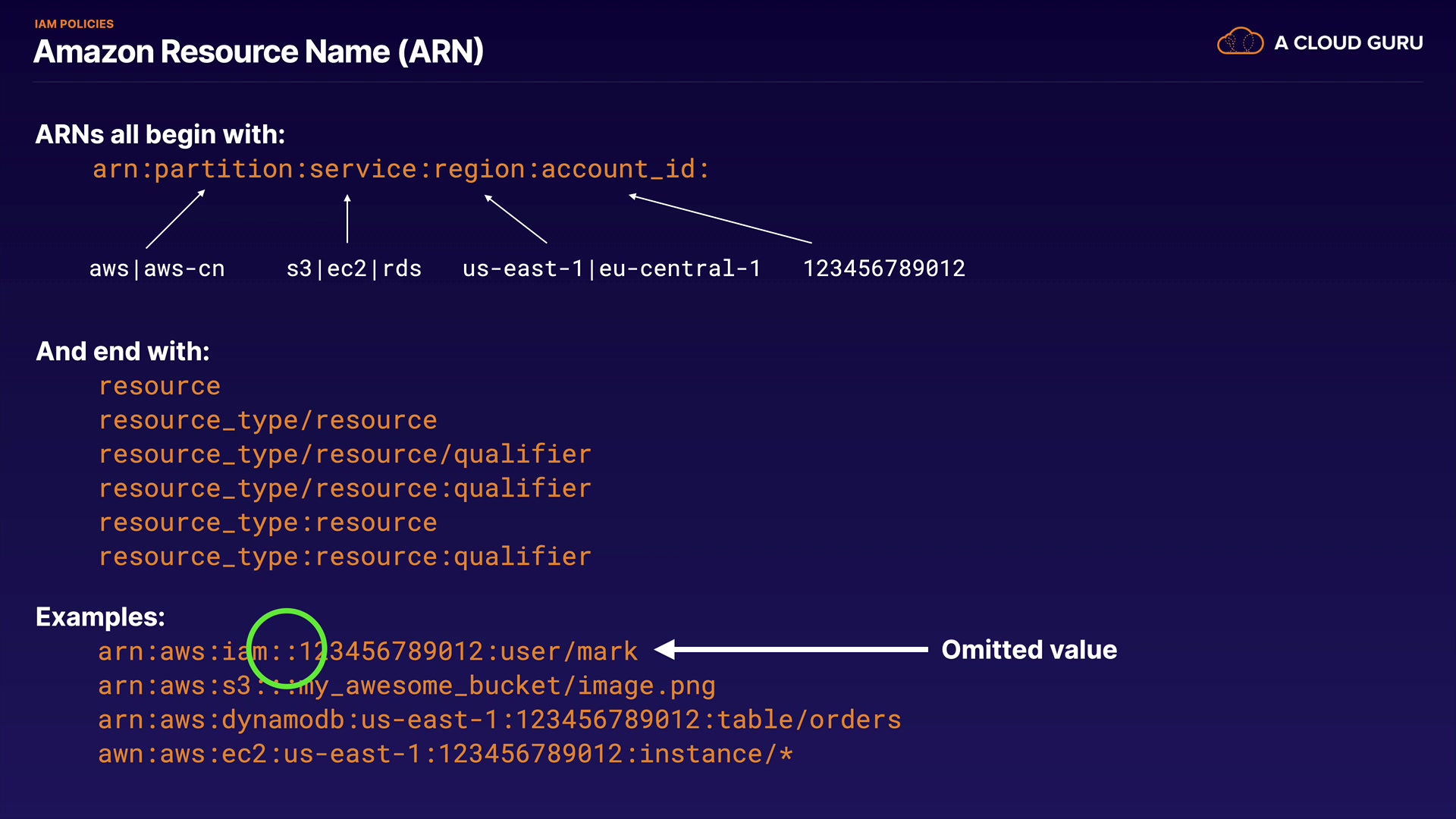Viewport: 1456px width, 819px height.
Task: Click the aws|aws-cn partition values
Action: point(157,268)
